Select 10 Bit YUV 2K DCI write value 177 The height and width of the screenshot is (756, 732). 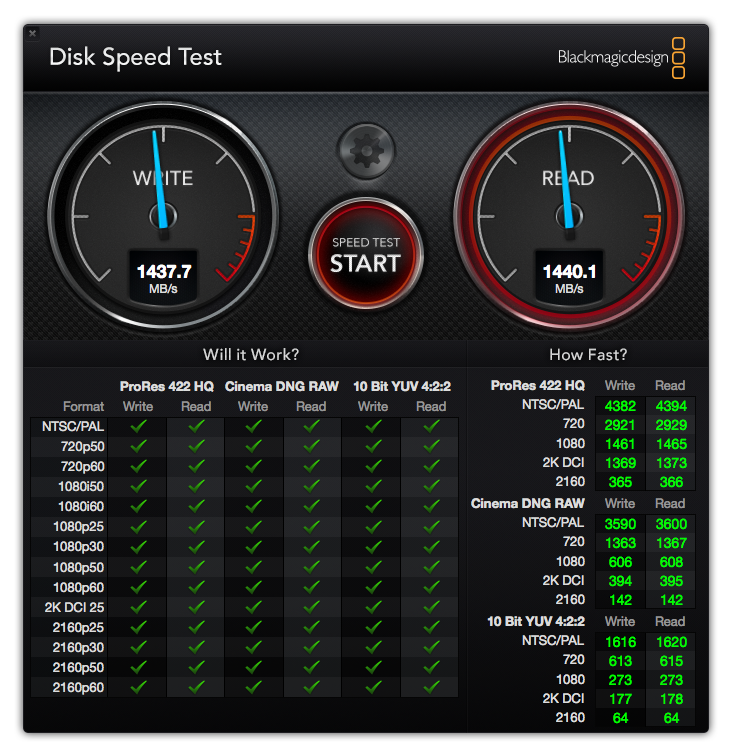point(620,699)
